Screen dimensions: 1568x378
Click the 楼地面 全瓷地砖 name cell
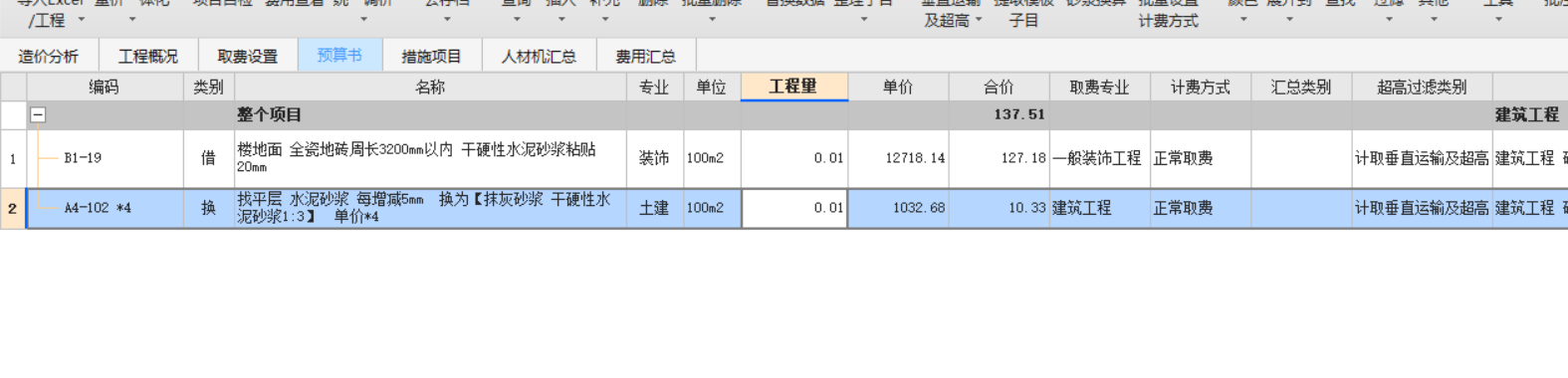(x=430, y=159)
